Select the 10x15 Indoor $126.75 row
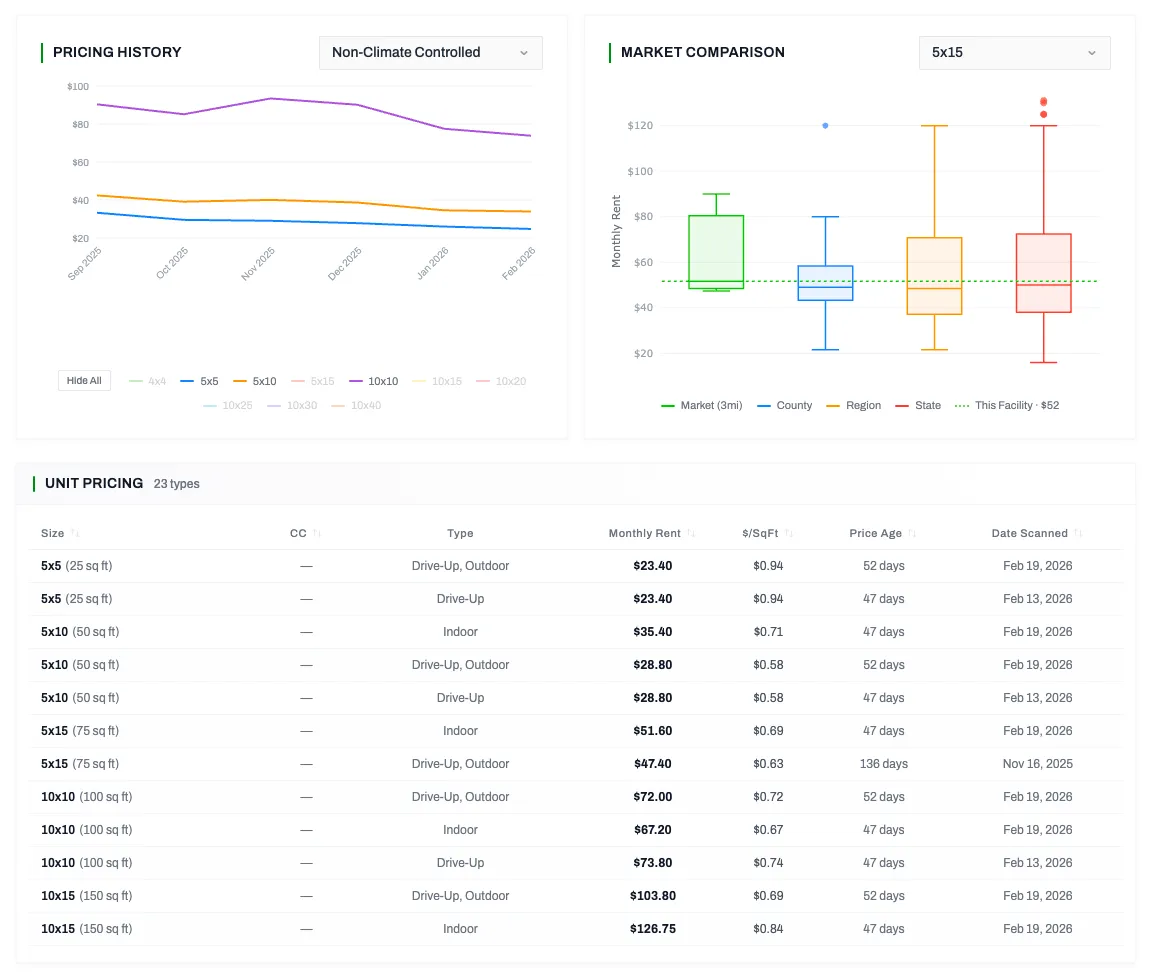 tap(575, 929)
